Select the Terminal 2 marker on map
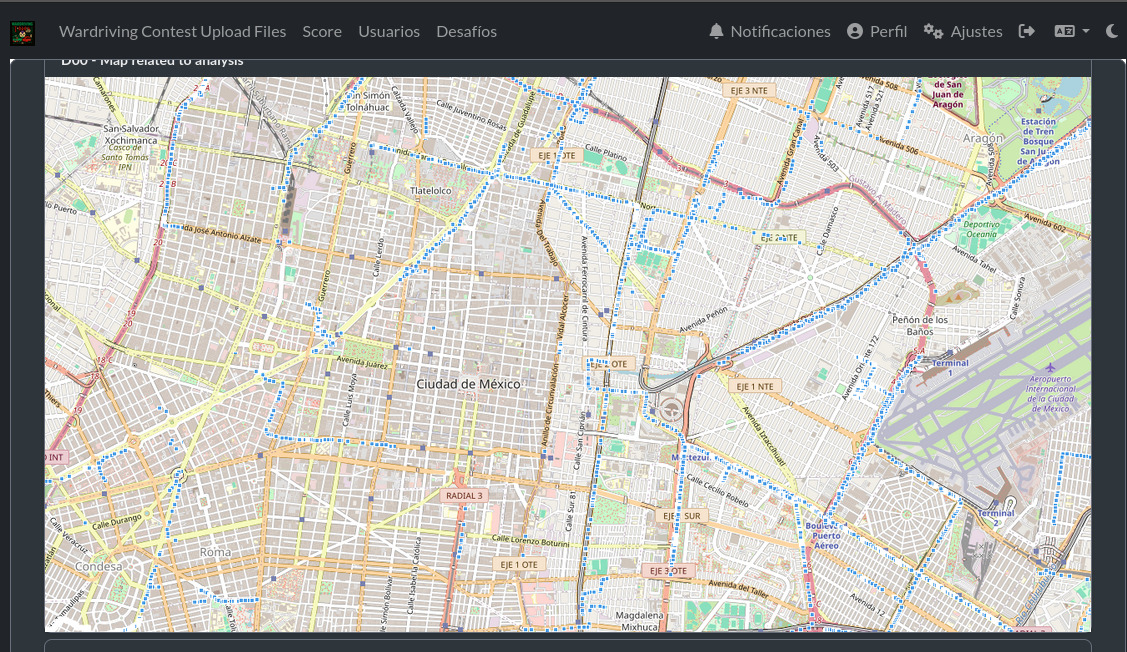 (x=995, y=513)
